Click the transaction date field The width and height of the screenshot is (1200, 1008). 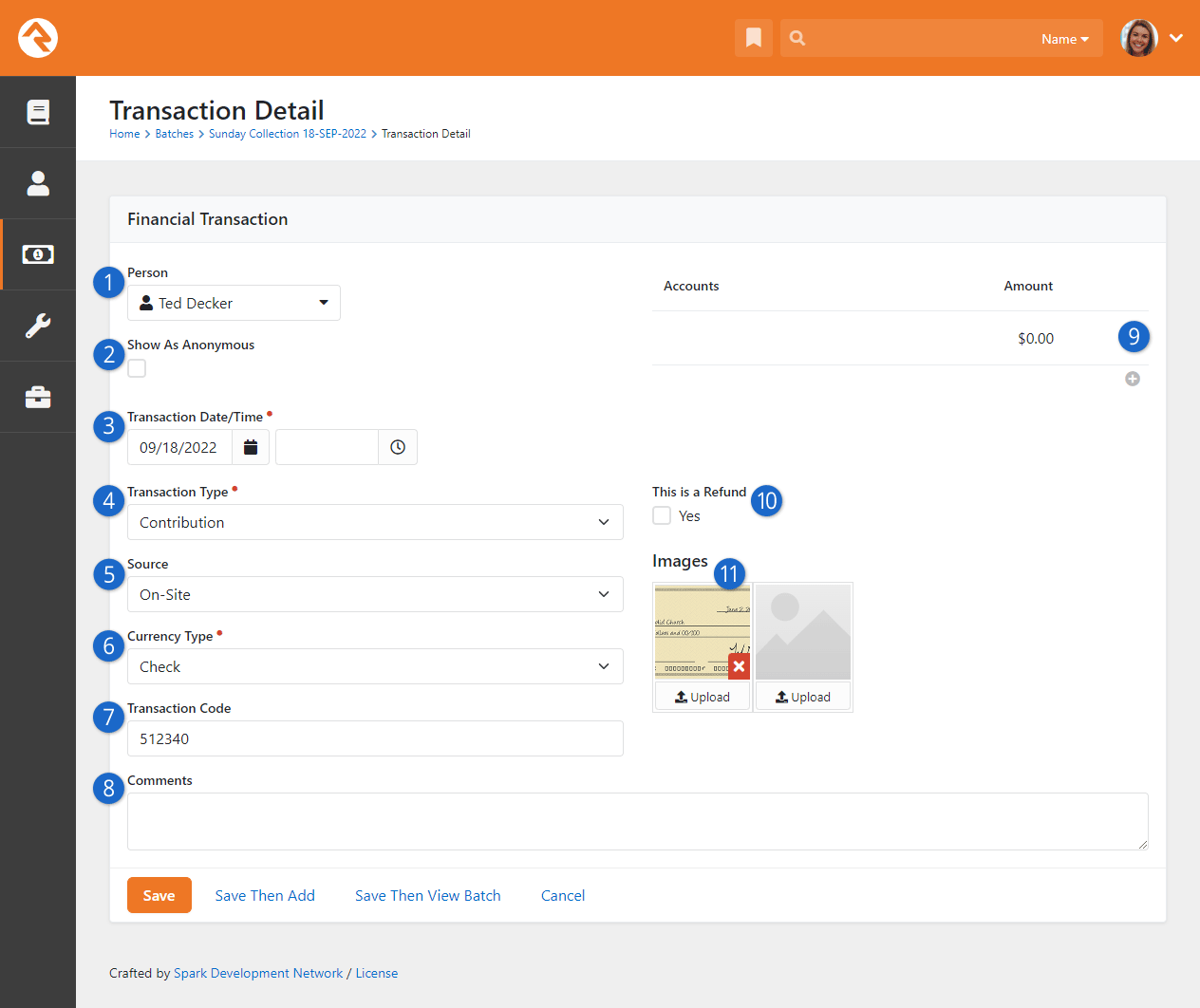179,447
